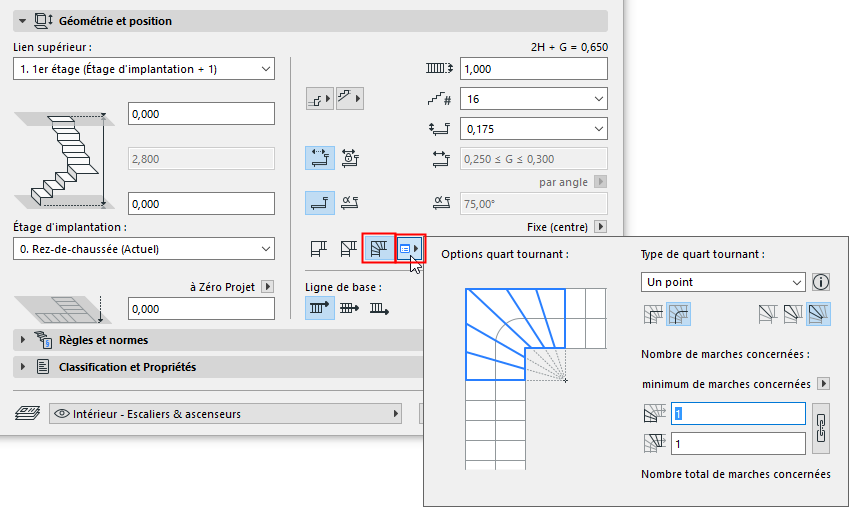The width and height of the screenshot is (849, 507).
Task: Click the info icon beside Un point
Action: point(822,282)
